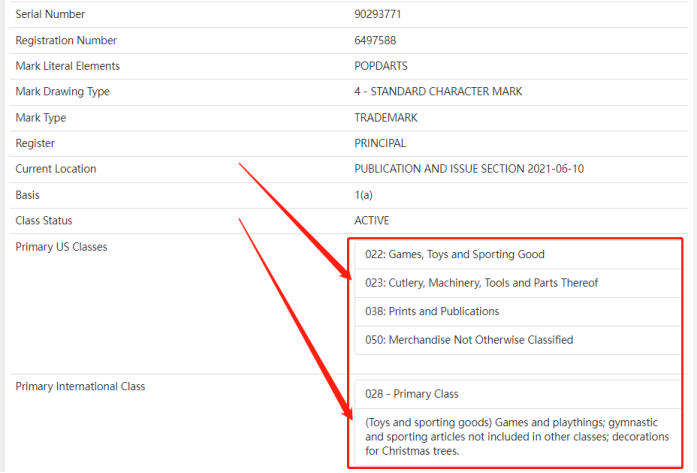Select '4 - STANDARD CHARACTER MARK' value
This screenshot has width=697, height=473.
click(x=438, y=92)
